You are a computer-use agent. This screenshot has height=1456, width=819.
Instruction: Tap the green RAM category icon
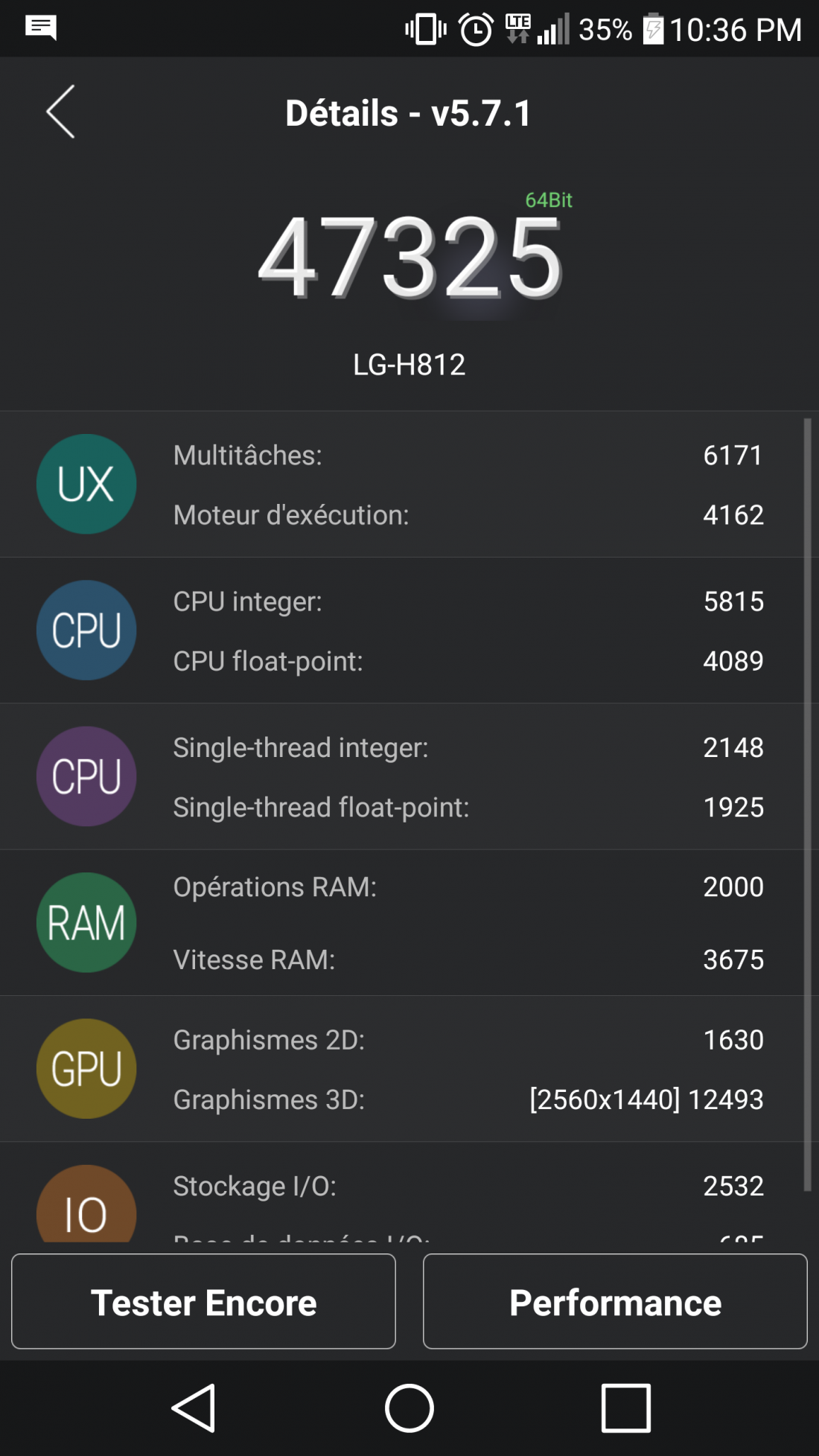[x=86, y=922]
